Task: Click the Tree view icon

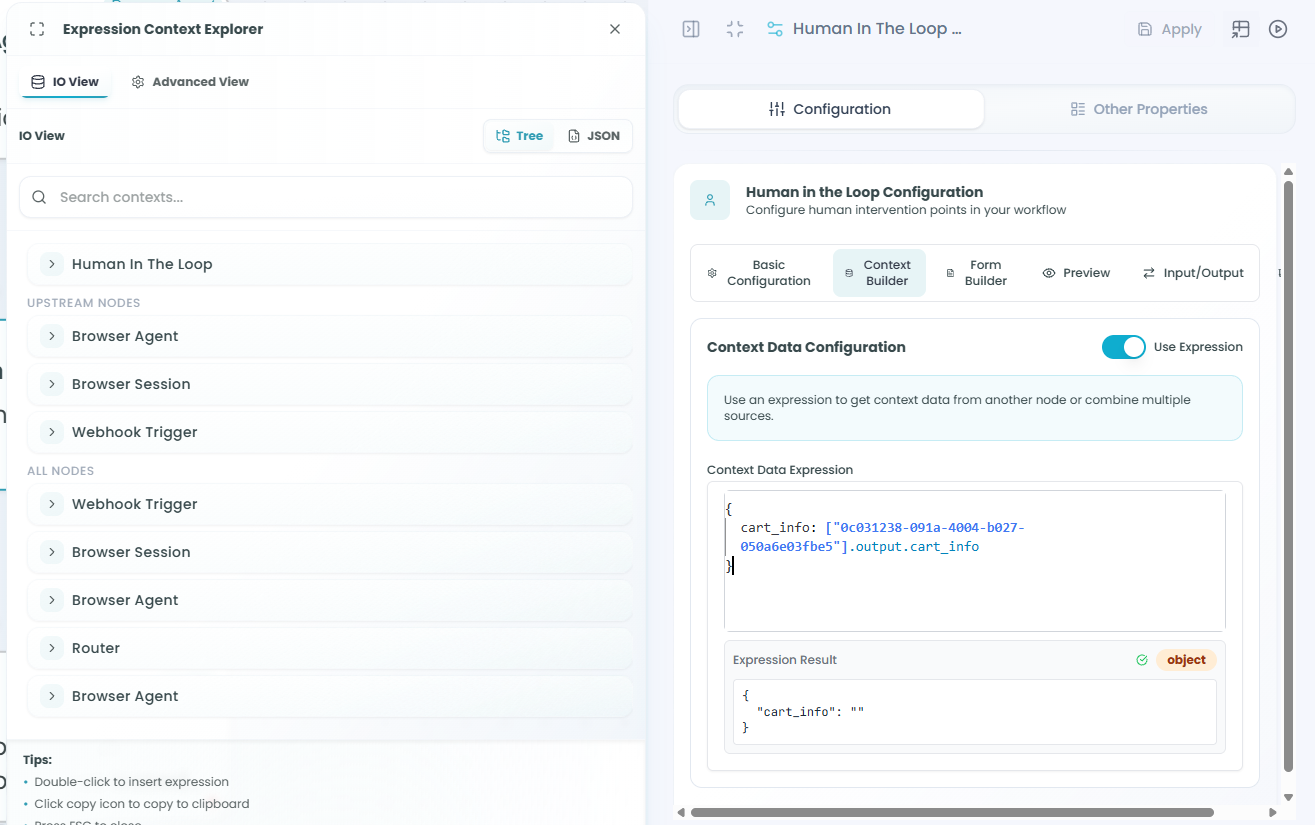Action: coord(503,136)
